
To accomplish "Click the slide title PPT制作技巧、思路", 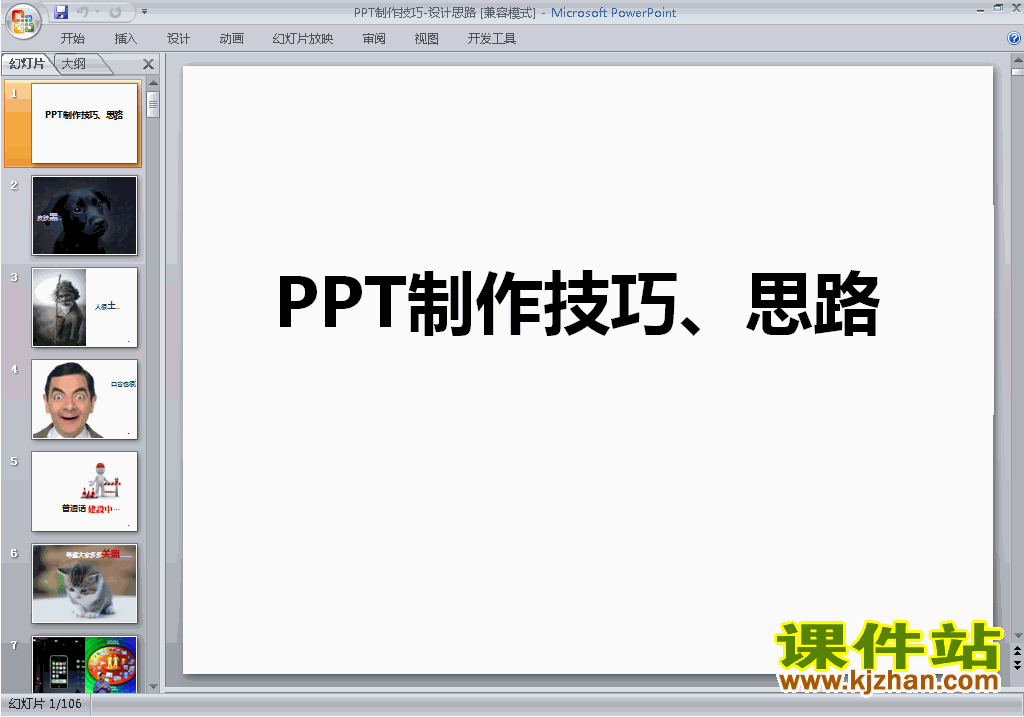I will coord(579,304).
